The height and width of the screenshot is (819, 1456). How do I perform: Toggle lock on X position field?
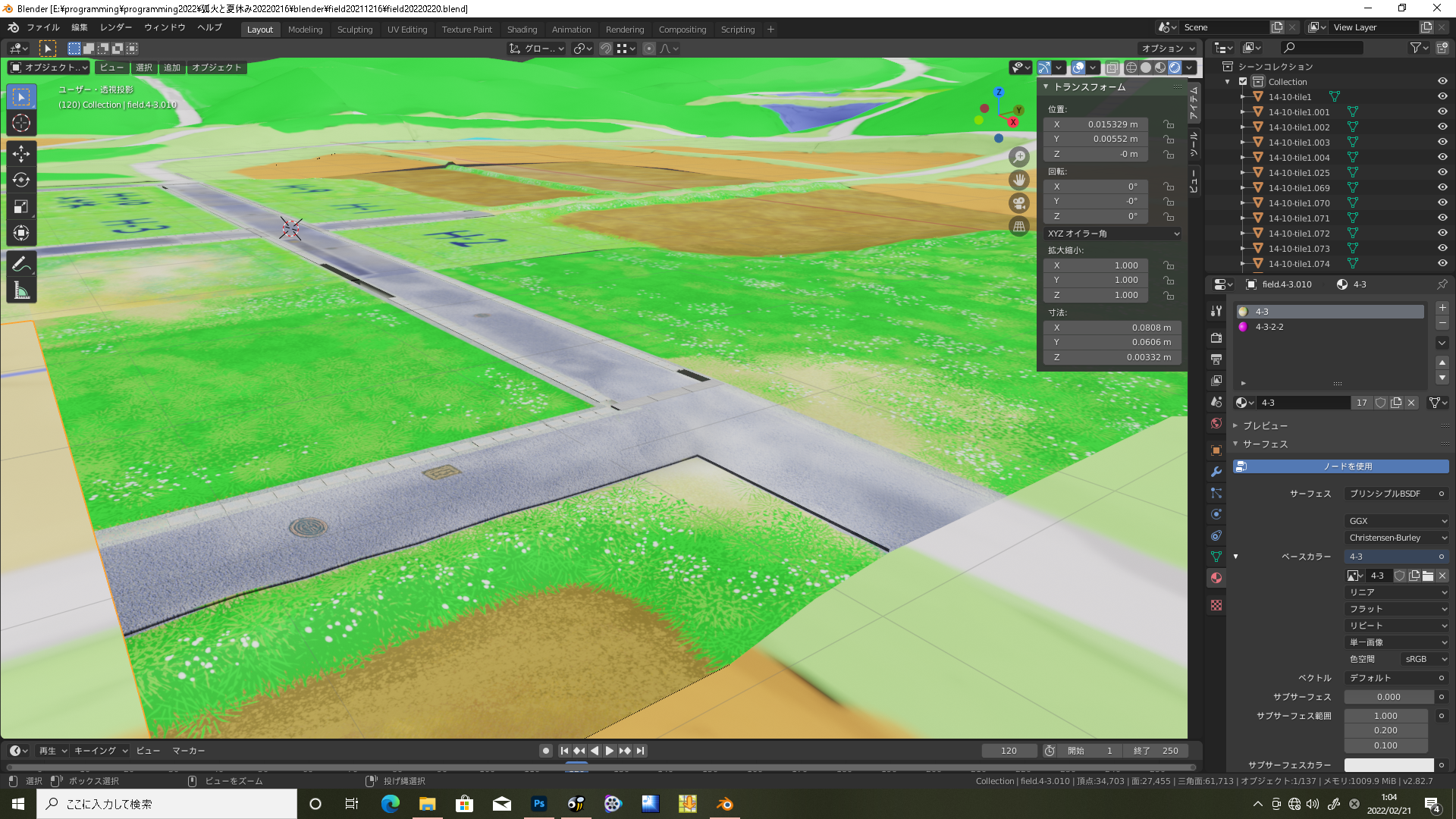[x=1169, y=124]
